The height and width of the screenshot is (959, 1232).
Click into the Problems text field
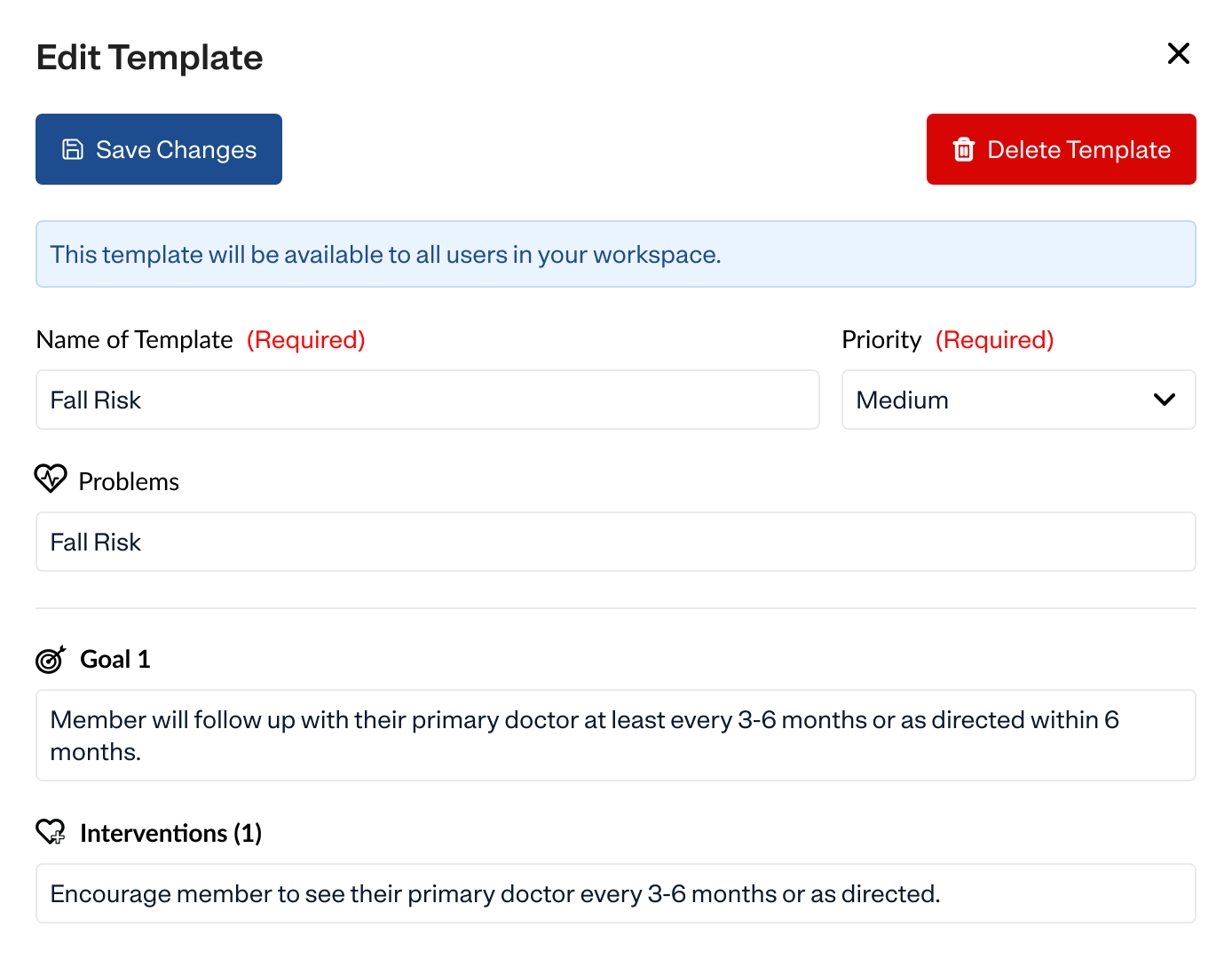(615, 542)
